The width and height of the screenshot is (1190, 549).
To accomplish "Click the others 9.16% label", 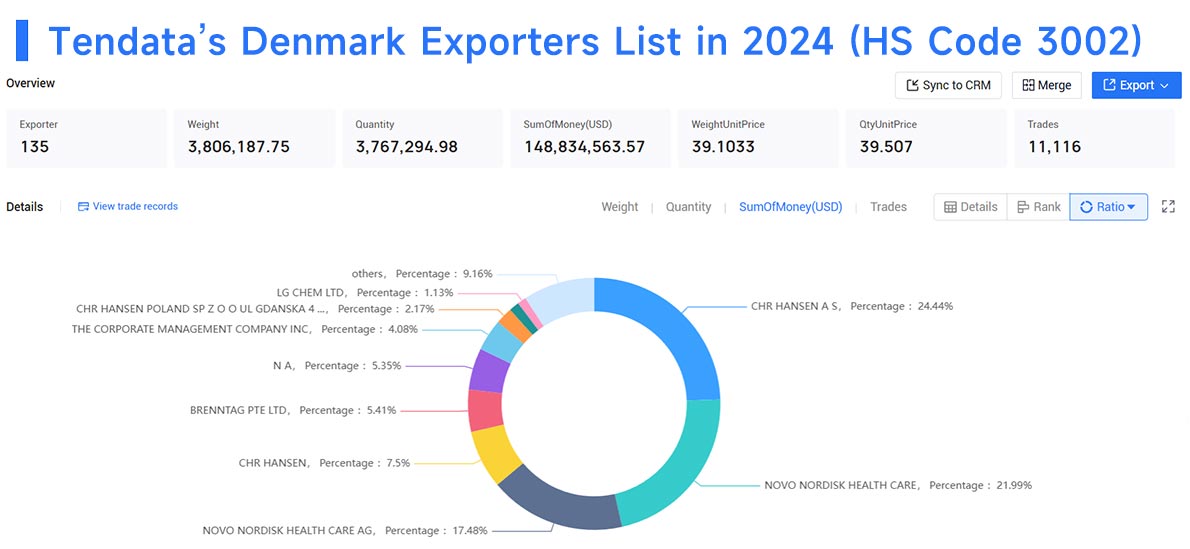I will tap(422, 273).
